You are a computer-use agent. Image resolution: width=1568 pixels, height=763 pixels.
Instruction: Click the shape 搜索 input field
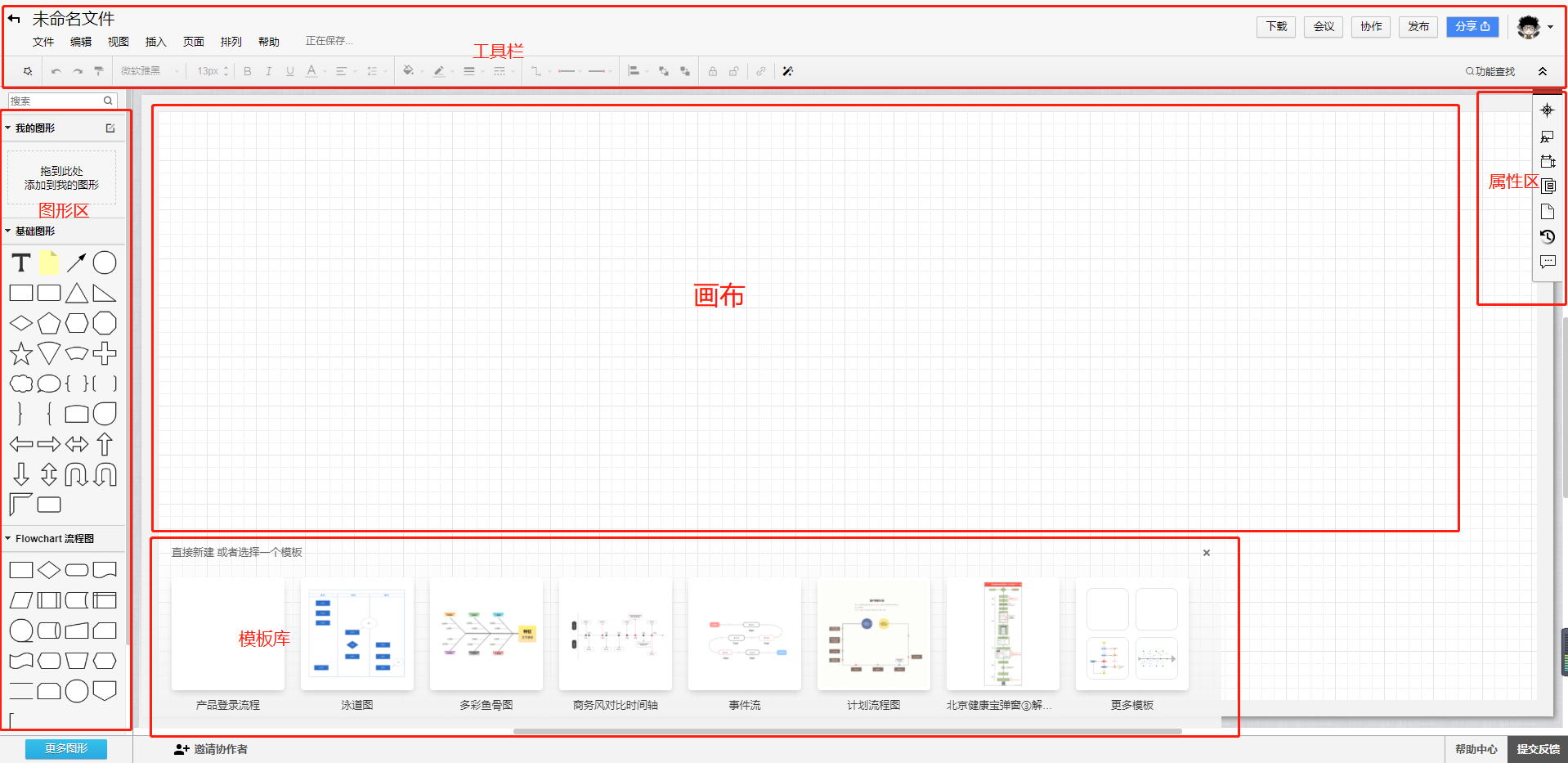click(x=63, y=101)
